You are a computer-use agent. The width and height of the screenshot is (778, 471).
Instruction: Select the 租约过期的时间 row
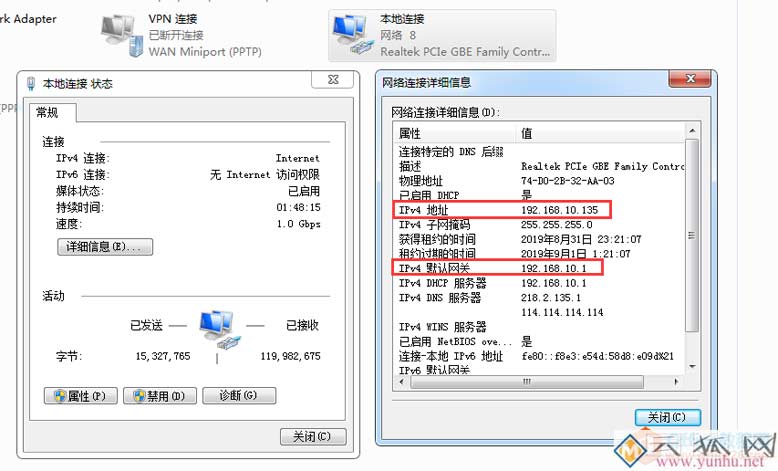click(x=540, y=254)
